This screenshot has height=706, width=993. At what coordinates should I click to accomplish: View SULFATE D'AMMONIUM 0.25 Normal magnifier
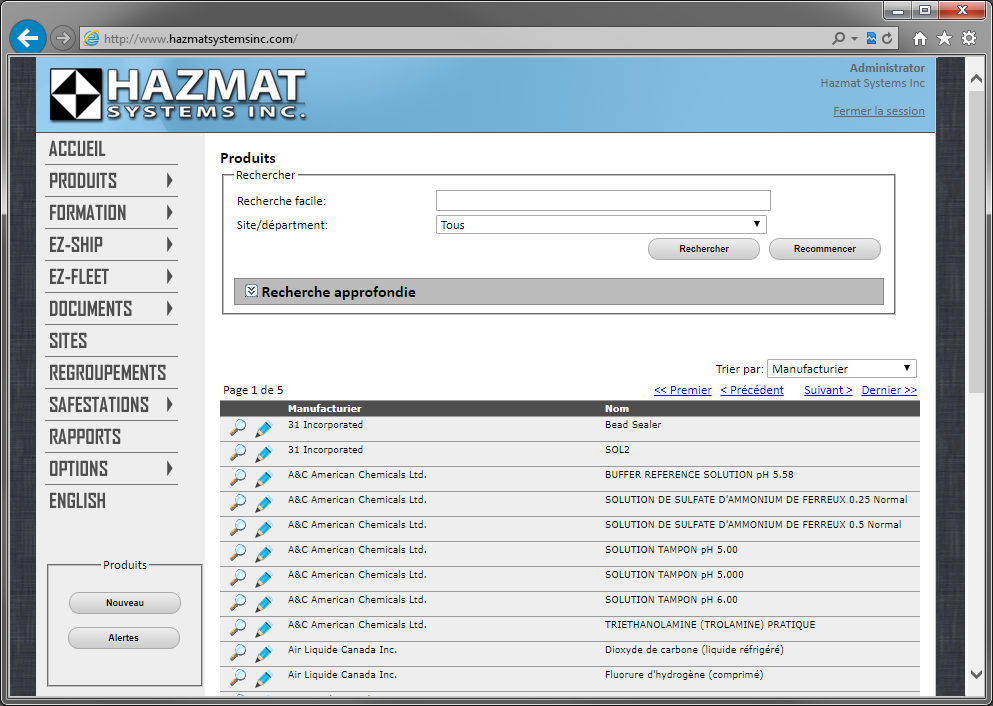pos(238,503)
